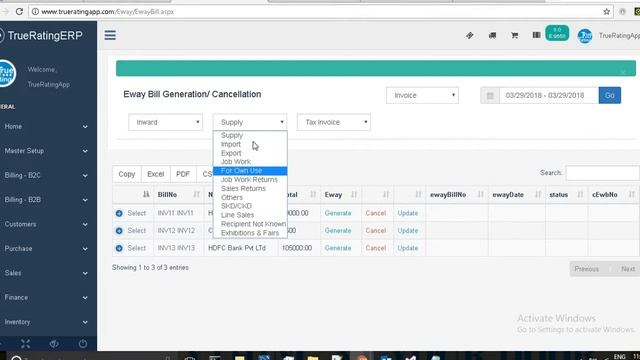The width and height of the screenshot is (640, 360).
Task: Click the middle sidebar footer icon
Action: pyautogui.click(x=54, y=344)
